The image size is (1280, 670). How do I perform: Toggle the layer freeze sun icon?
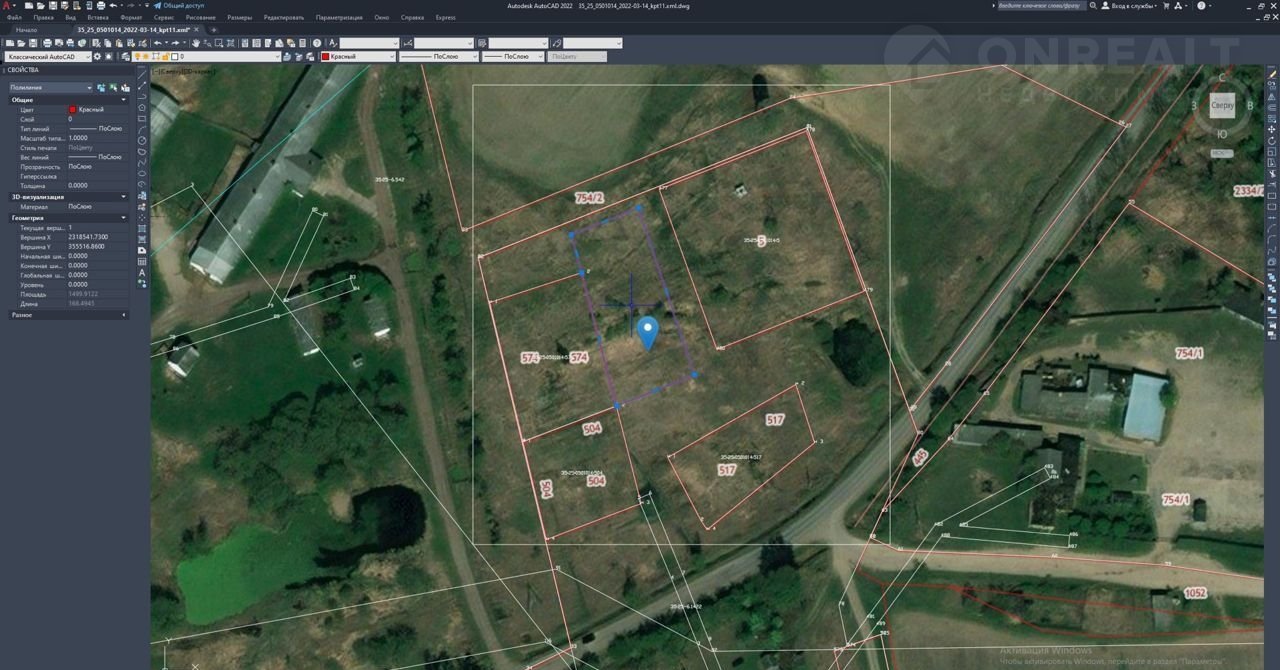point(146,57)
